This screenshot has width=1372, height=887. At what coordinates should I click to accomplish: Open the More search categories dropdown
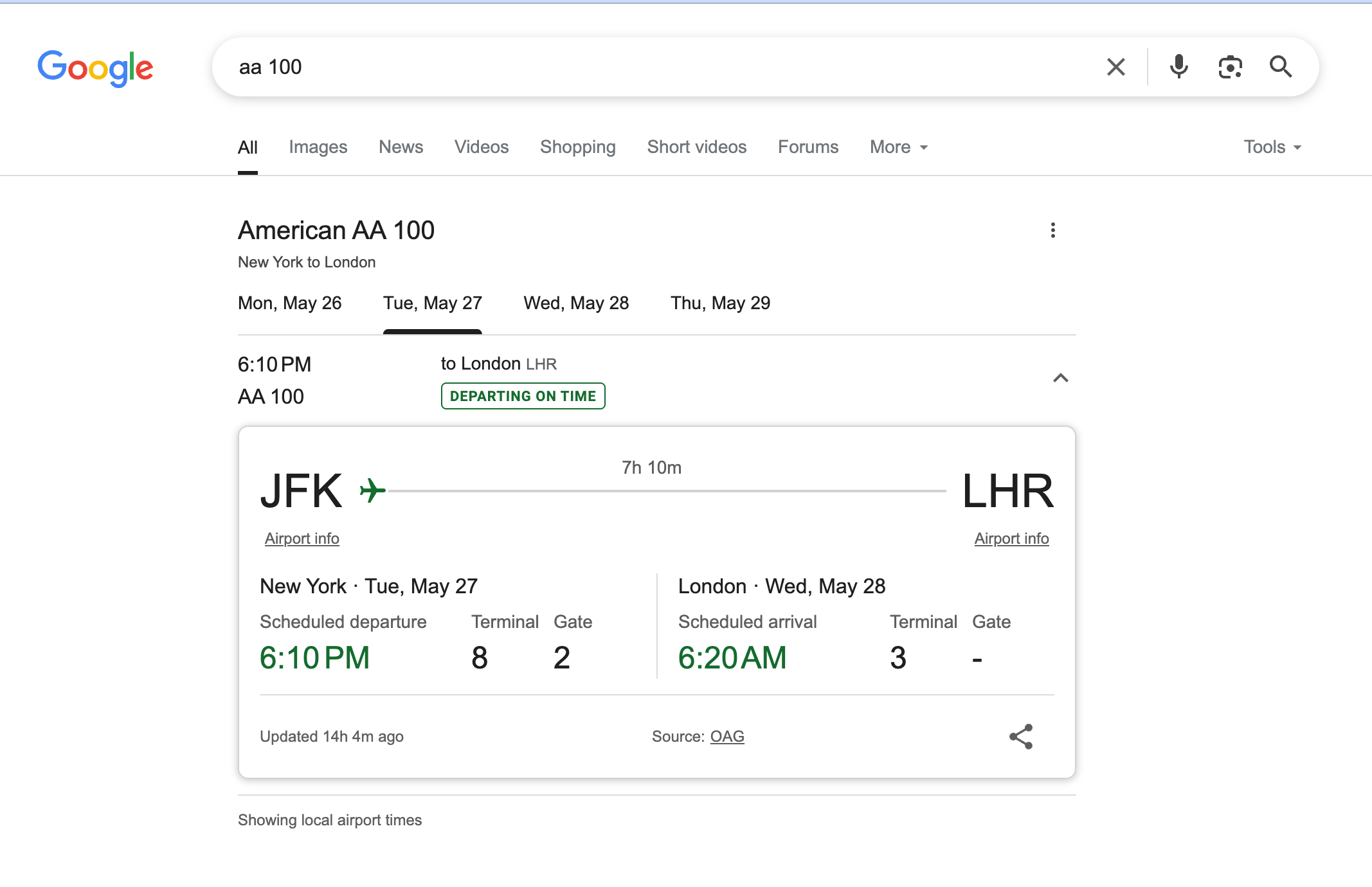click(898, 147)
